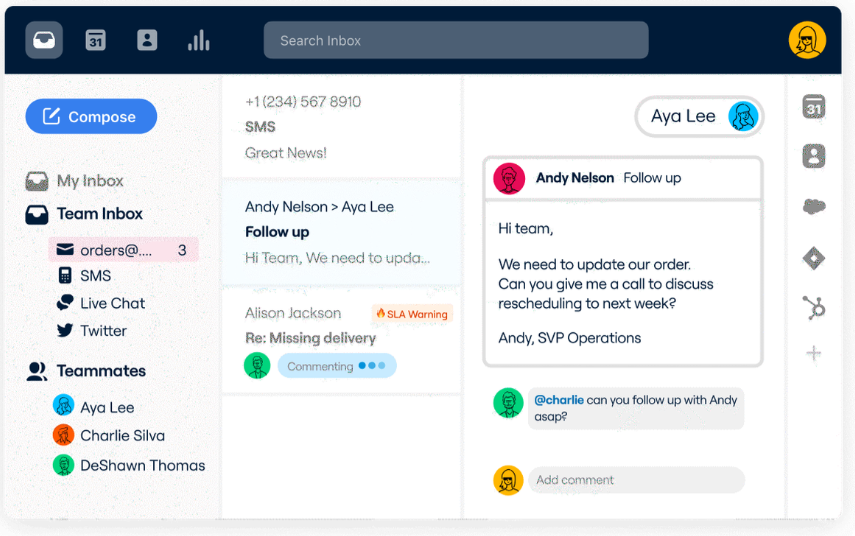Screen dimensions: 855x536
Task: Click the Compose button
Action: click(91, 117)
